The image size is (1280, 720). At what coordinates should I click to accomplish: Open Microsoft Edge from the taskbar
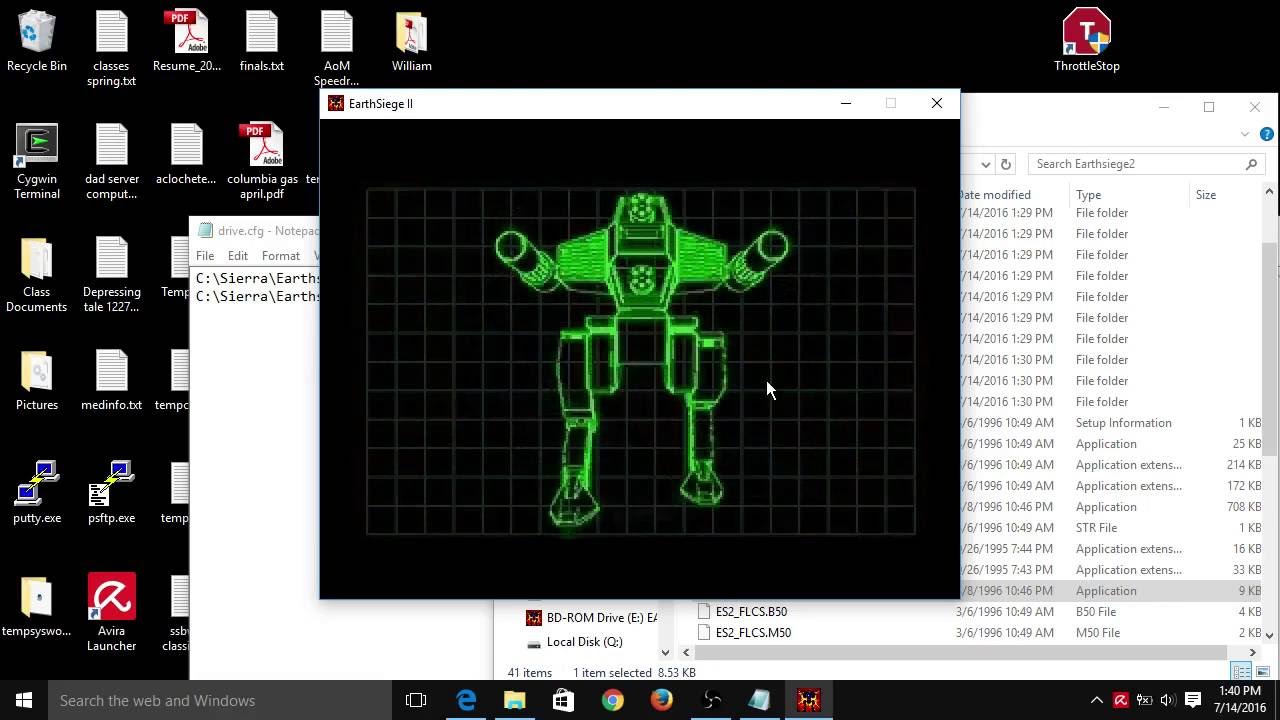(466, 700)
